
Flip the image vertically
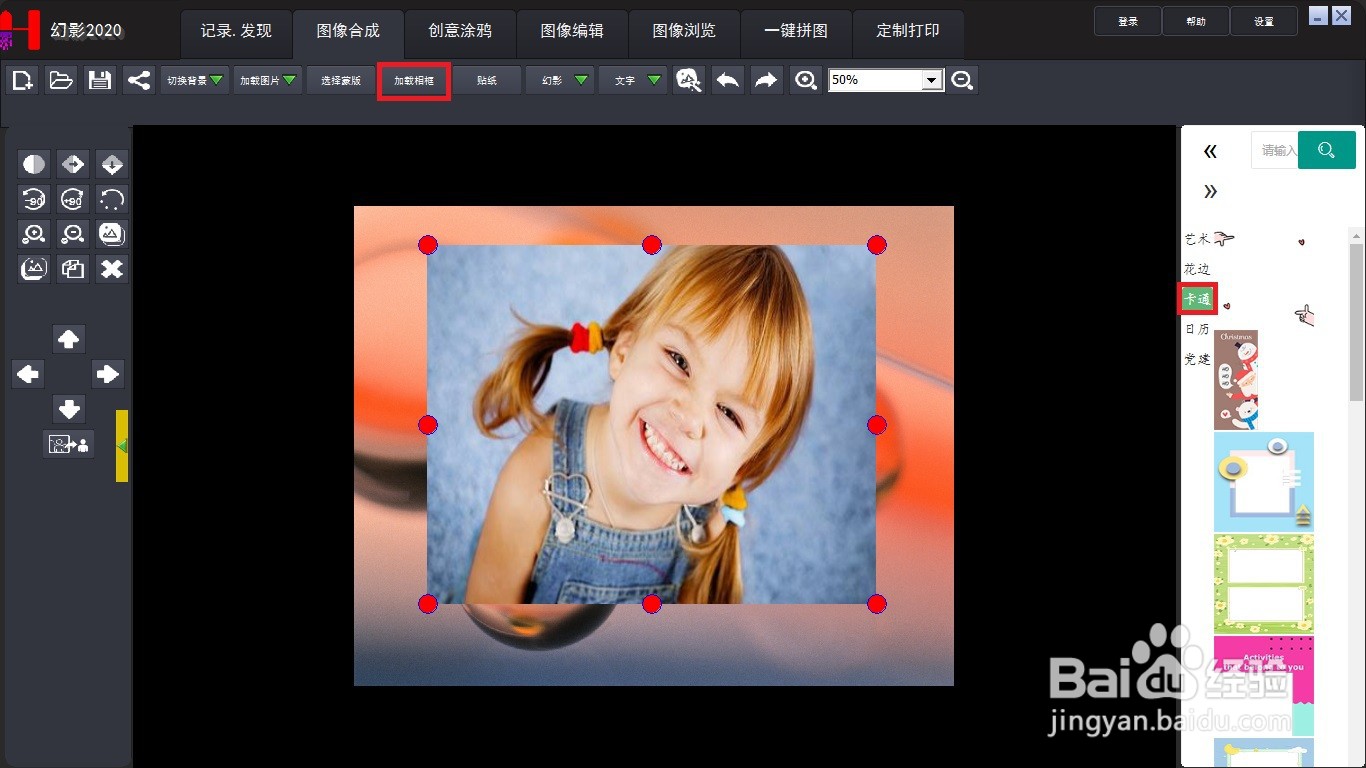112,164
